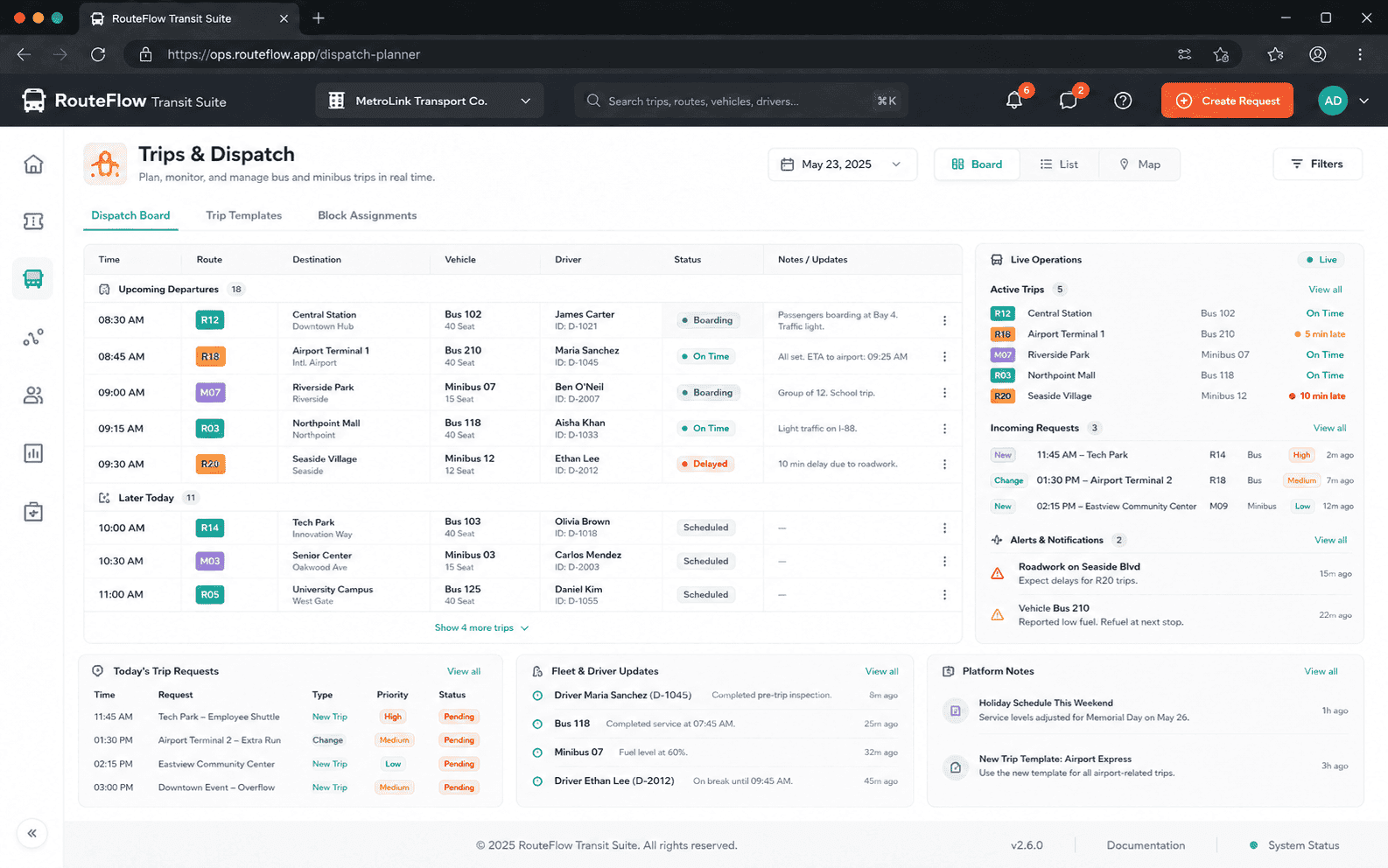Viewport: 1388px width, 868px height.
Task: Click the RouteFlow Transit Suite browser tab
Action: [188, 18]
